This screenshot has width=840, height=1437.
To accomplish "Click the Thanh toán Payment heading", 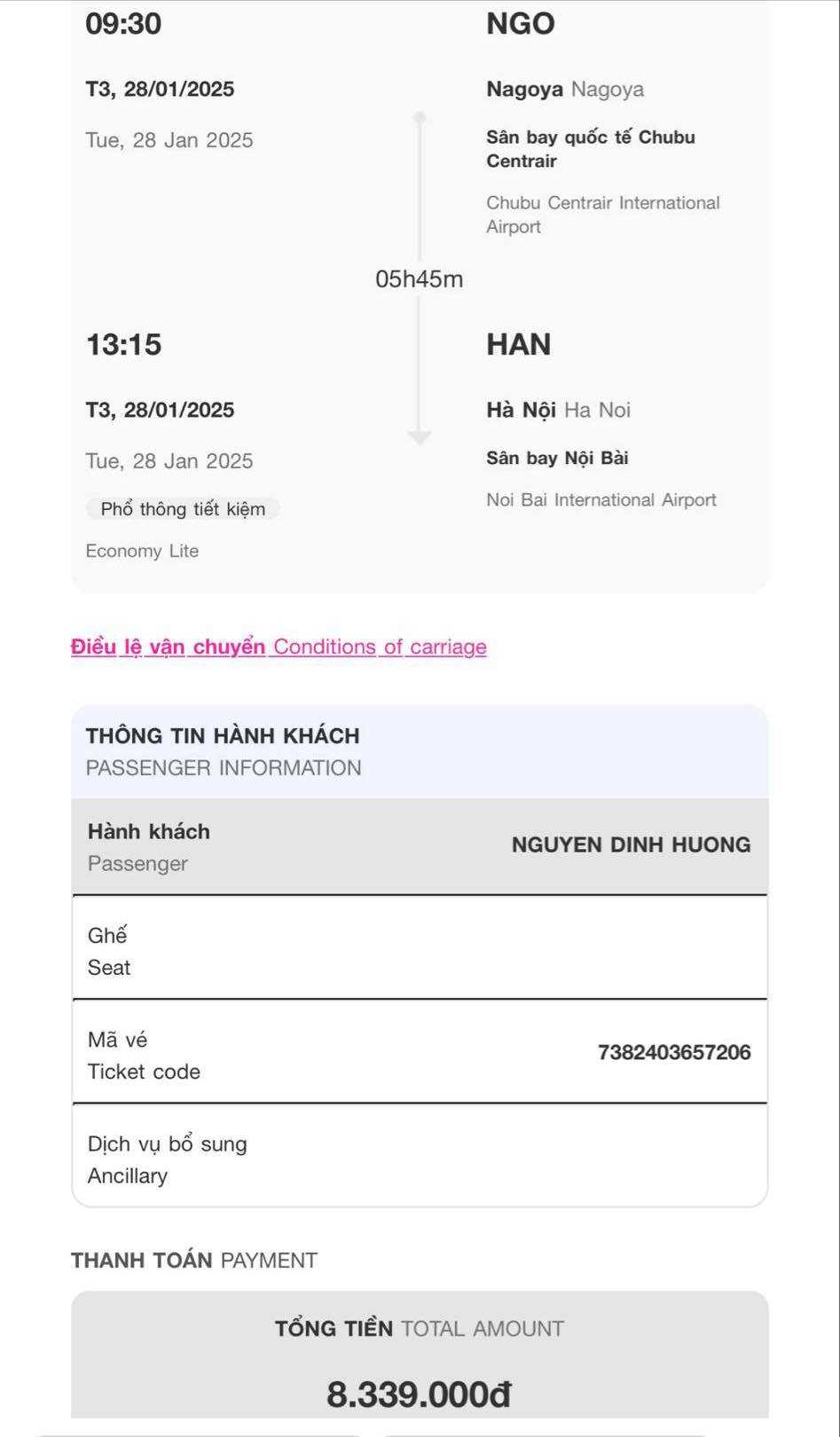I will point(194,1260).
